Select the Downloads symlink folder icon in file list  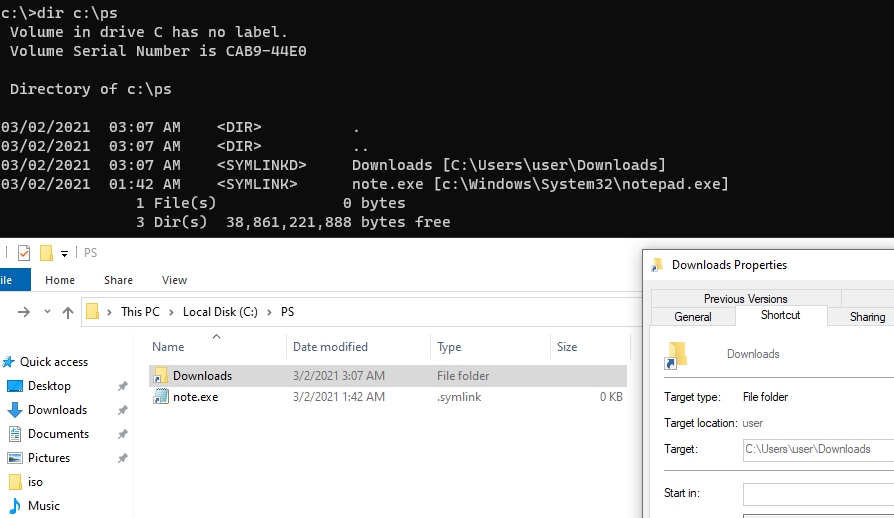161,376
